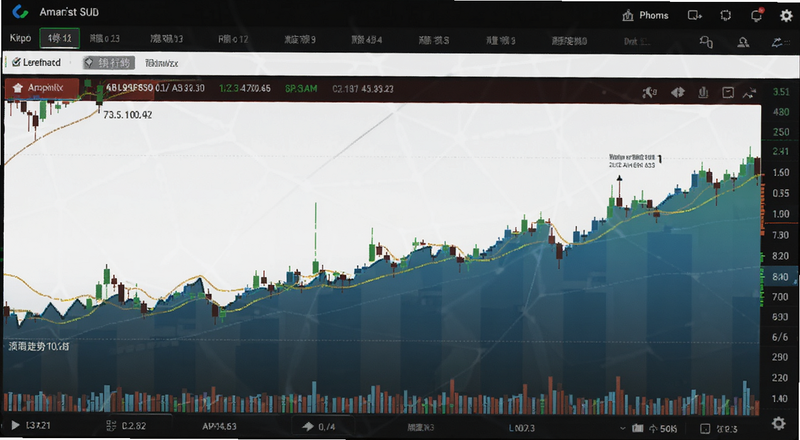The width and height of the screenshot is (800, 440).
Task: Toggle the Lerefnatd checkbox
Action: (15, 63)
